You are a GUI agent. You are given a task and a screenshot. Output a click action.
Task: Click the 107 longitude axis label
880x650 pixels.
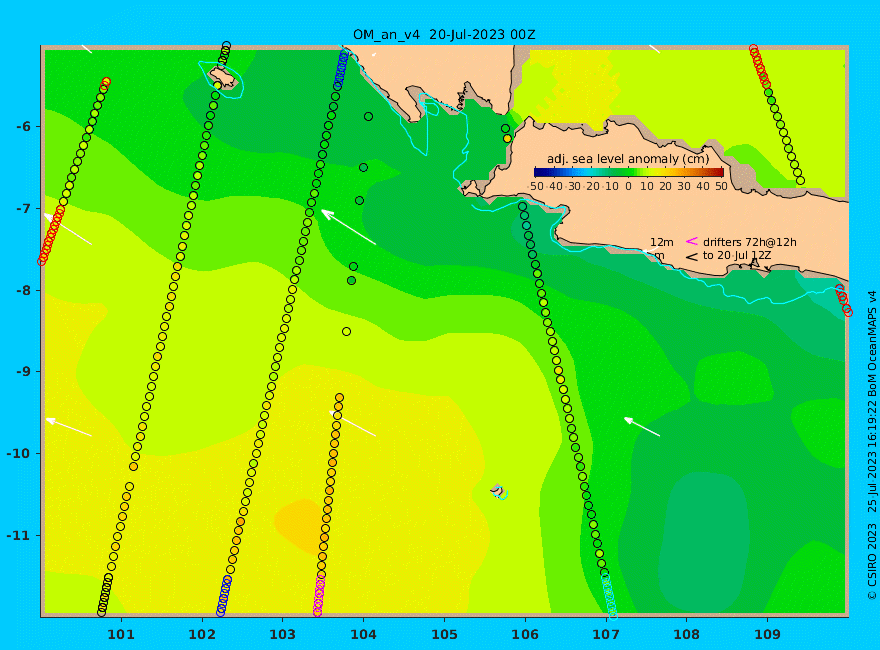click(x=606, y=634)
